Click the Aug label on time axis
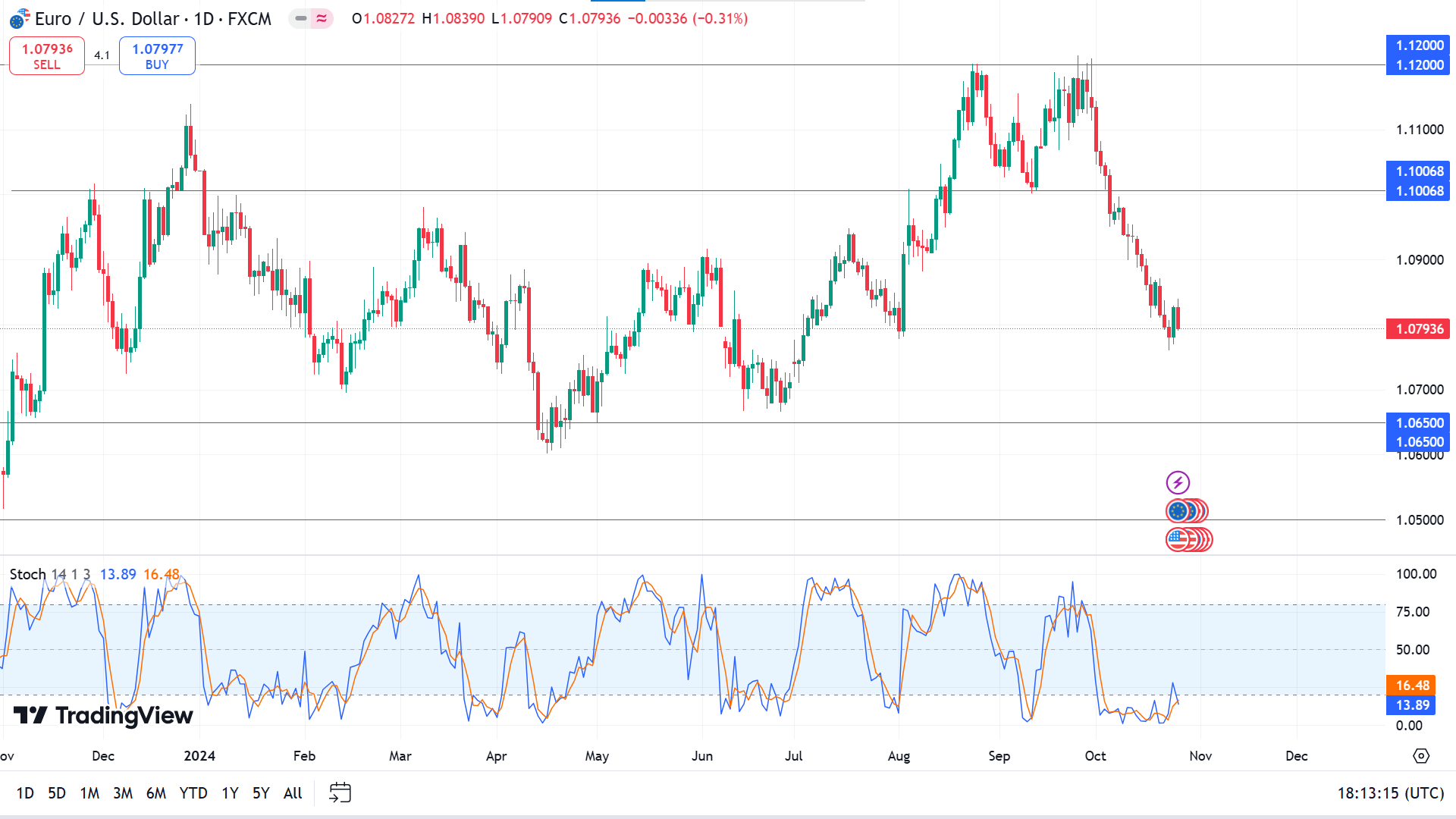Screen dimensions: 1456x819 (x=899, y=756)
